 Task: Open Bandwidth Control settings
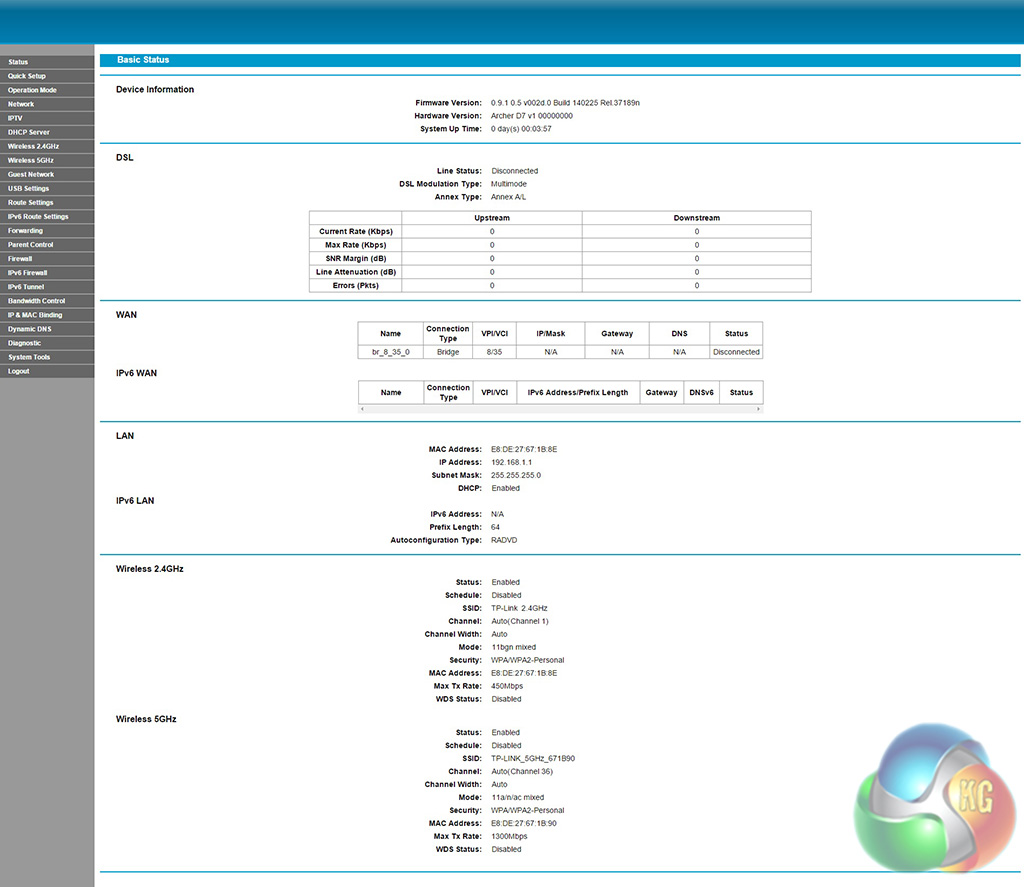(37, 300)
